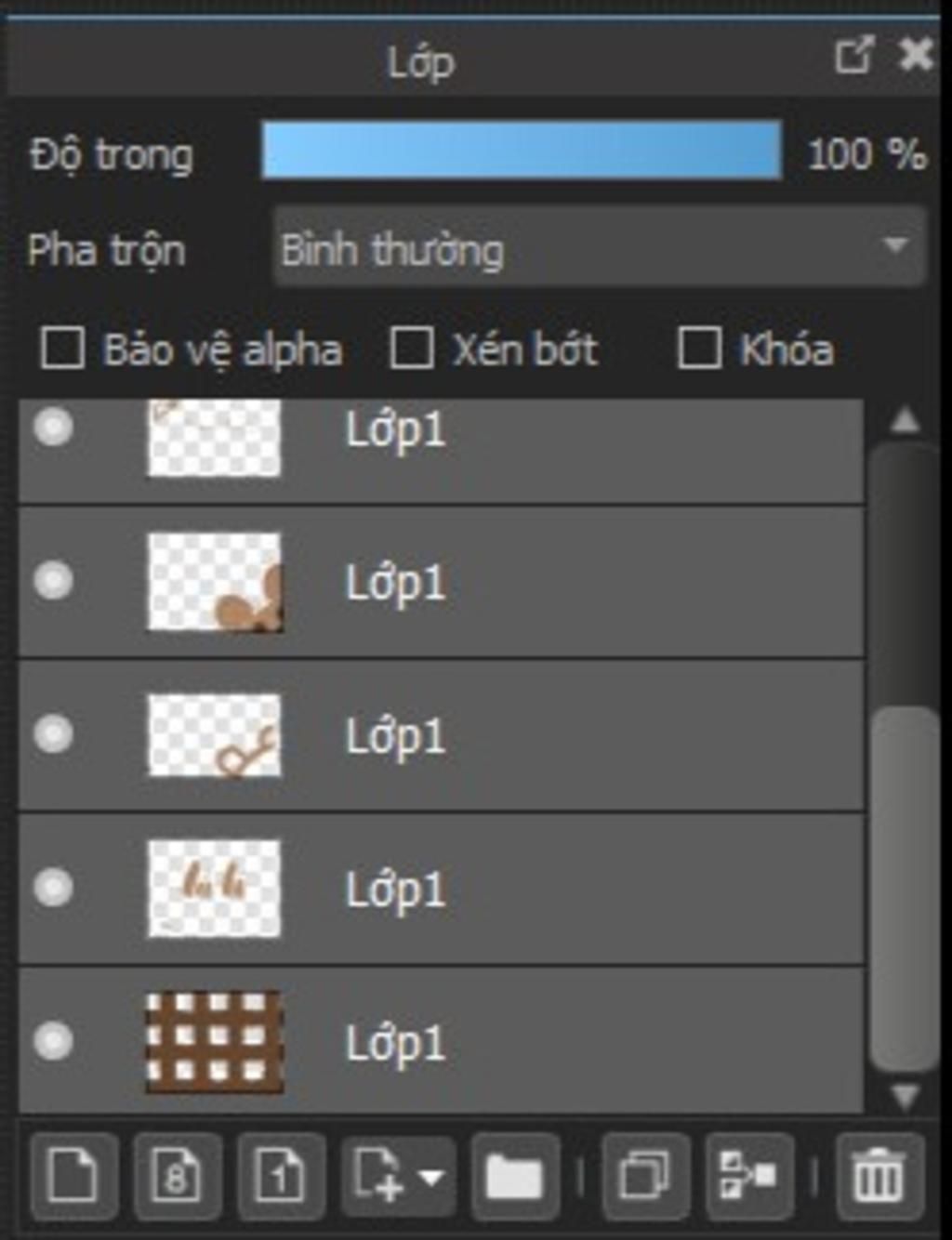Open the Pha trộn blend mode dropdown
This screenshot has height=1240, width=952.
[600, 246]
